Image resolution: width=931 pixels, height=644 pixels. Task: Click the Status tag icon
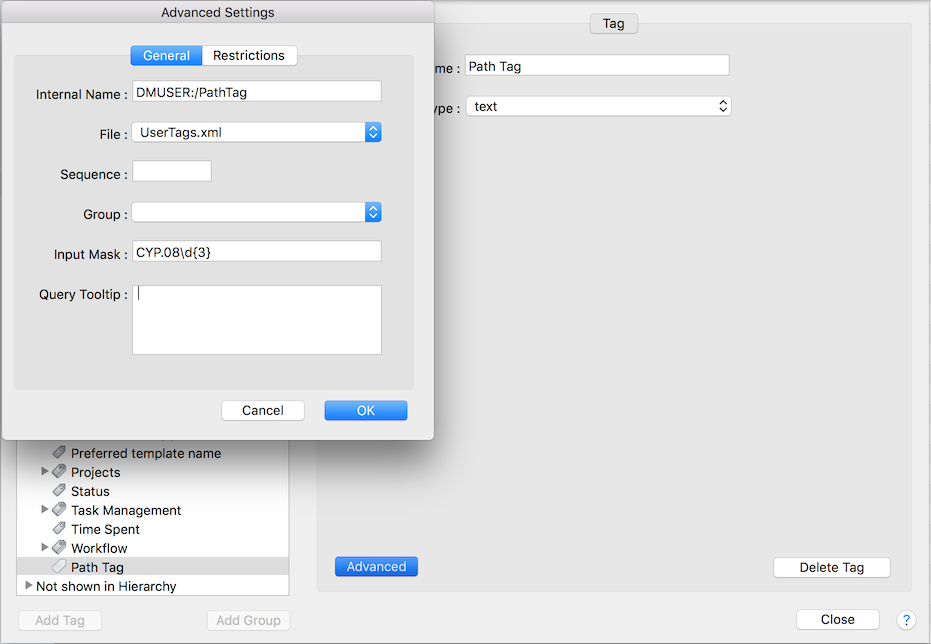point(59,491)
